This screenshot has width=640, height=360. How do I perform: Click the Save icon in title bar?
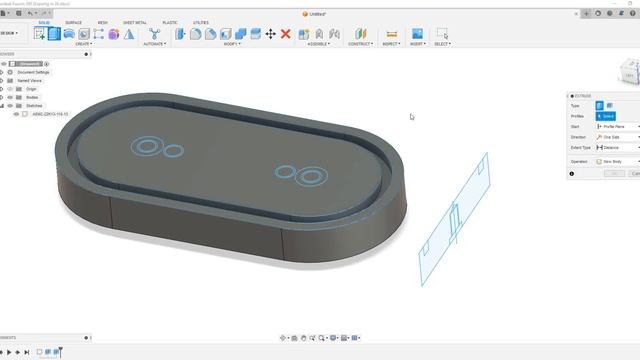pos(19,13)
